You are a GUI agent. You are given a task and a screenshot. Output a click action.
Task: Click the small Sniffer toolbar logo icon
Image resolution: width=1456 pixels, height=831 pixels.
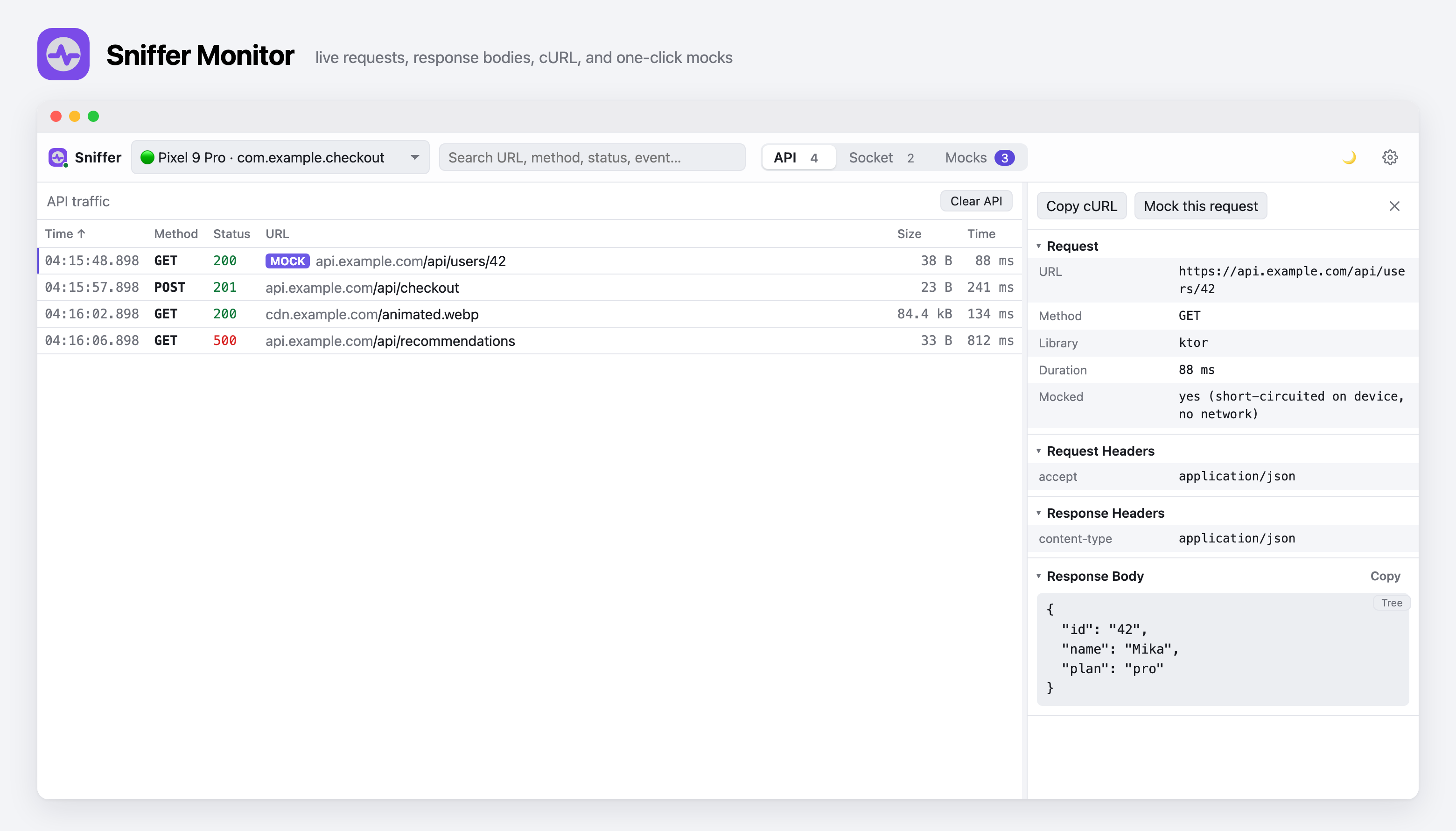pos(57,157)
